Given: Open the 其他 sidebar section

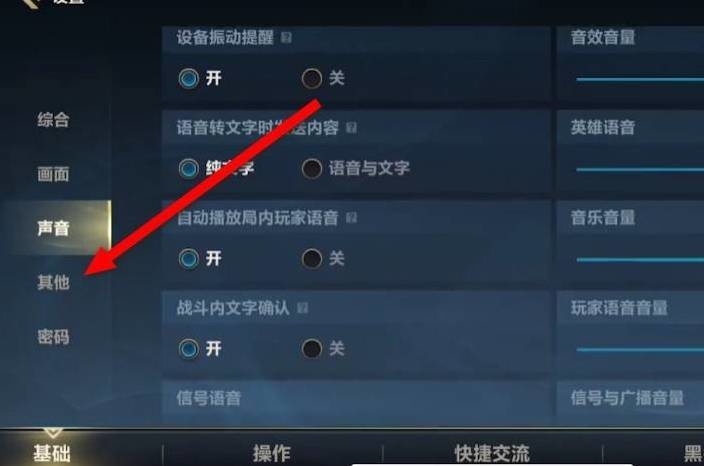Looking at the screenshot, I should pyautogui.click(x=53, y=282).
